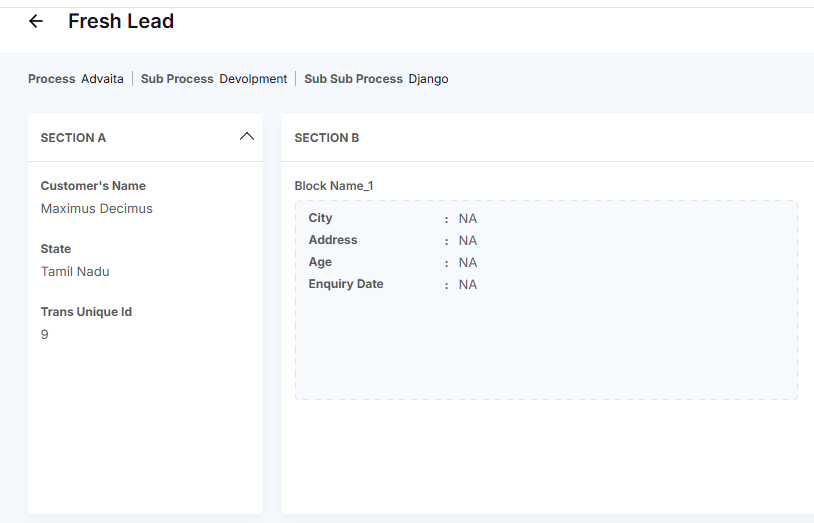This screenshot has height=523, width=814.
Task: Click the Enquiry Date NA value
Action: tap(468, 285)
